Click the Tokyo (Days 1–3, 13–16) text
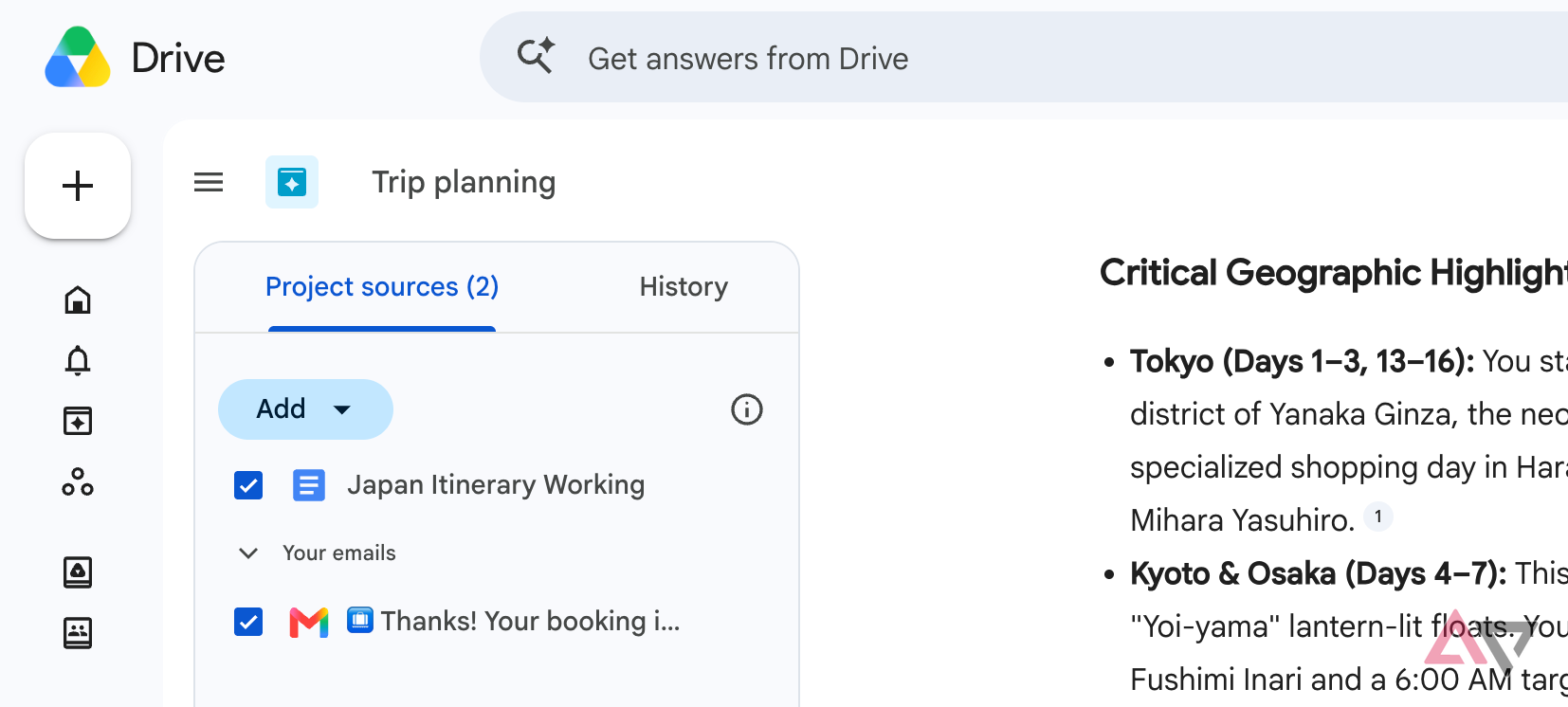 click(x=1302, y=361)
